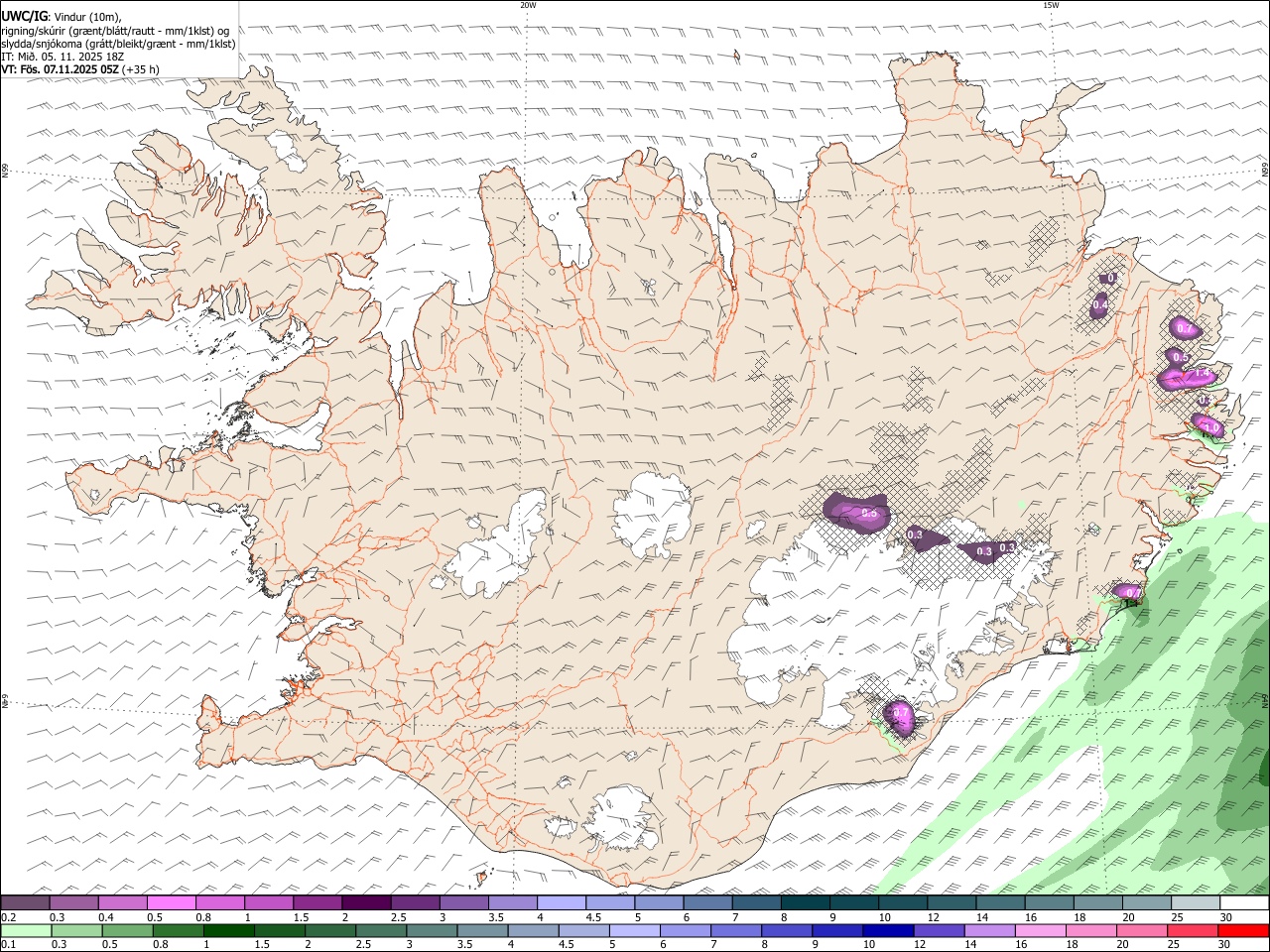Image resolution: width=1270 pixels, height=952 pixels.
Task: Select dark teal snow legend swatch at 8
Action: coord(805,902)
